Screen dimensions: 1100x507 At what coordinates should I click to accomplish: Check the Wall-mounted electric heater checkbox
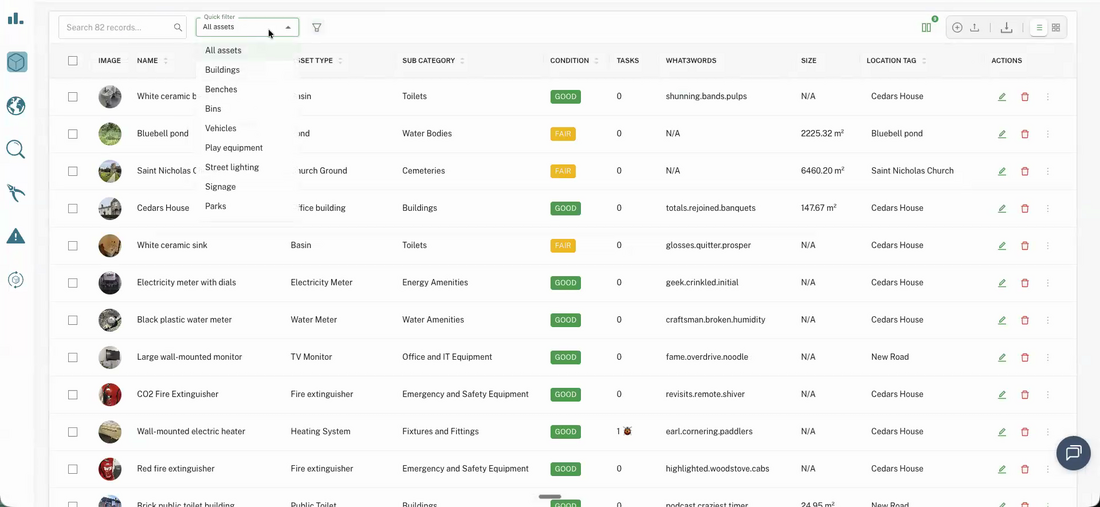coord(73,431)
